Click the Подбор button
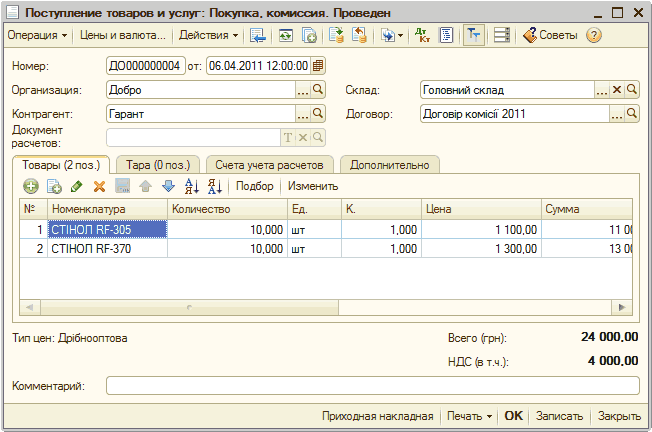This screenshot has height=432, width=652. click(254, 186)
